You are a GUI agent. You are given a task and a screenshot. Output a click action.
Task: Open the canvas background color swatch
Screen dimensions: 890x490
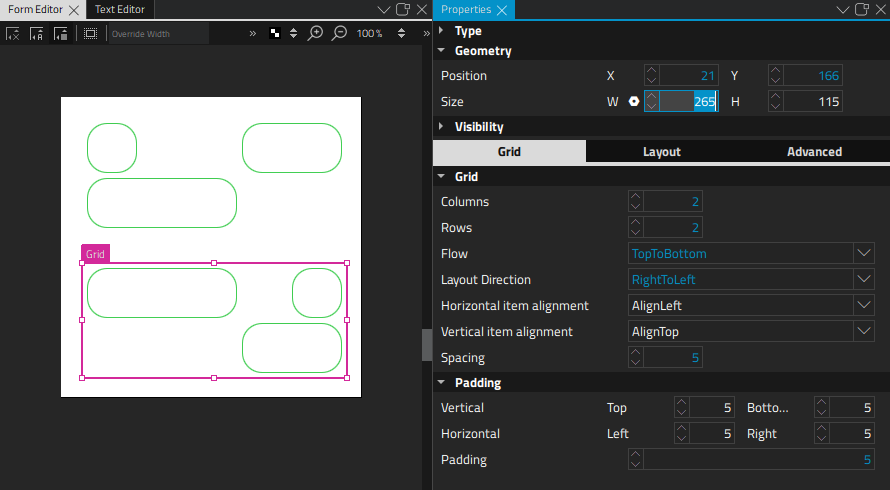click(275, 33)
